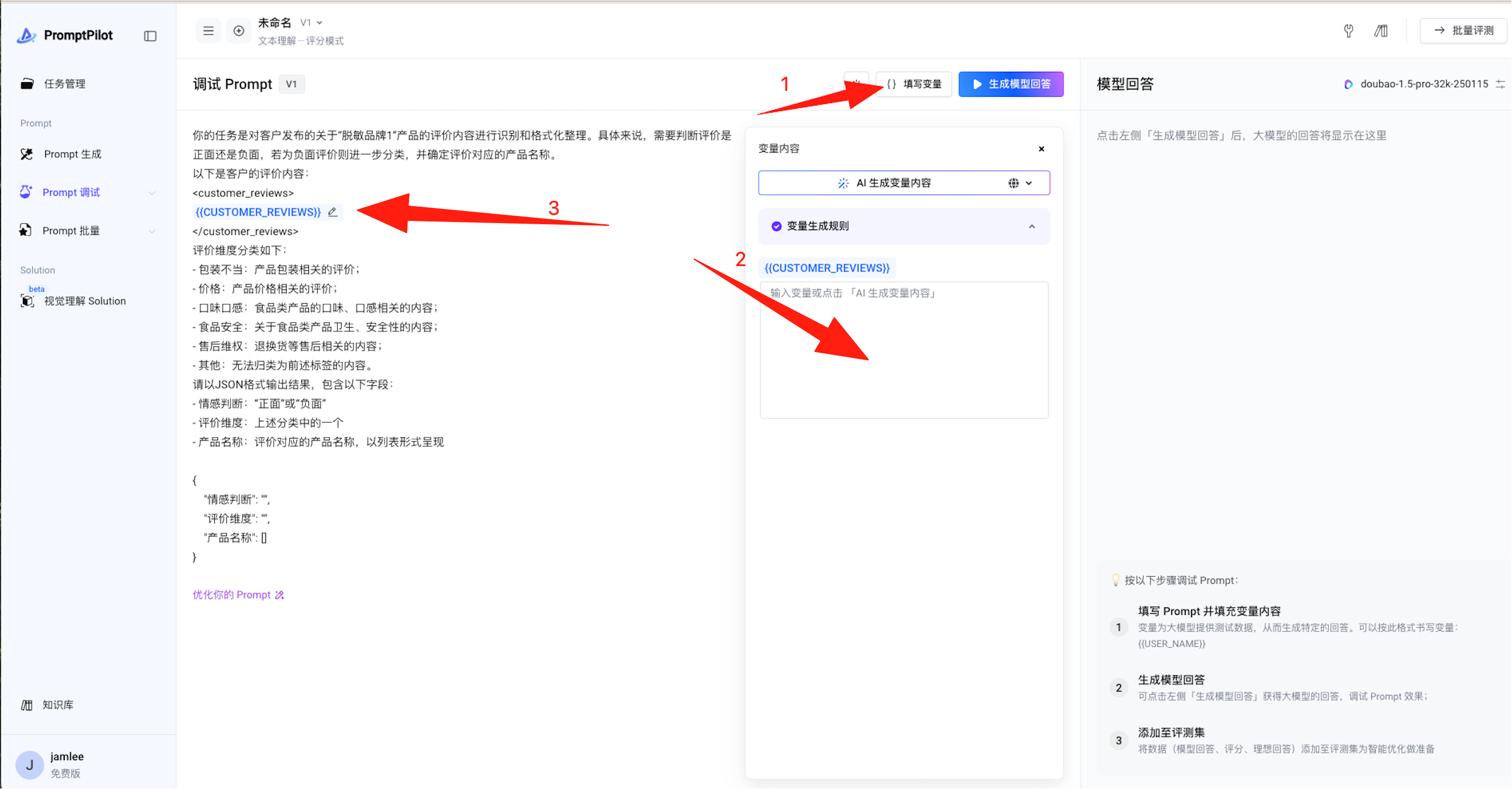Image resolution: width=1512 pixels, height=789 pixels.
Task: Go to Prompt 生成 in sidebar
Action: coord(72,154)
